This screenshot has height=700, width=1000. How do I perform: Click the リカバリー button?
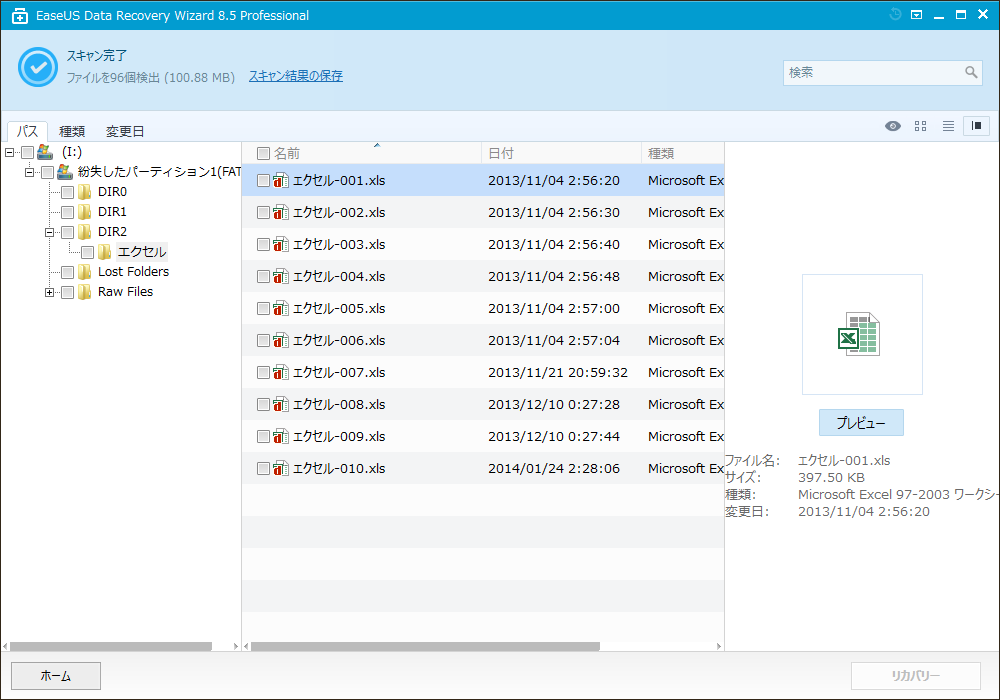point(916,676)
